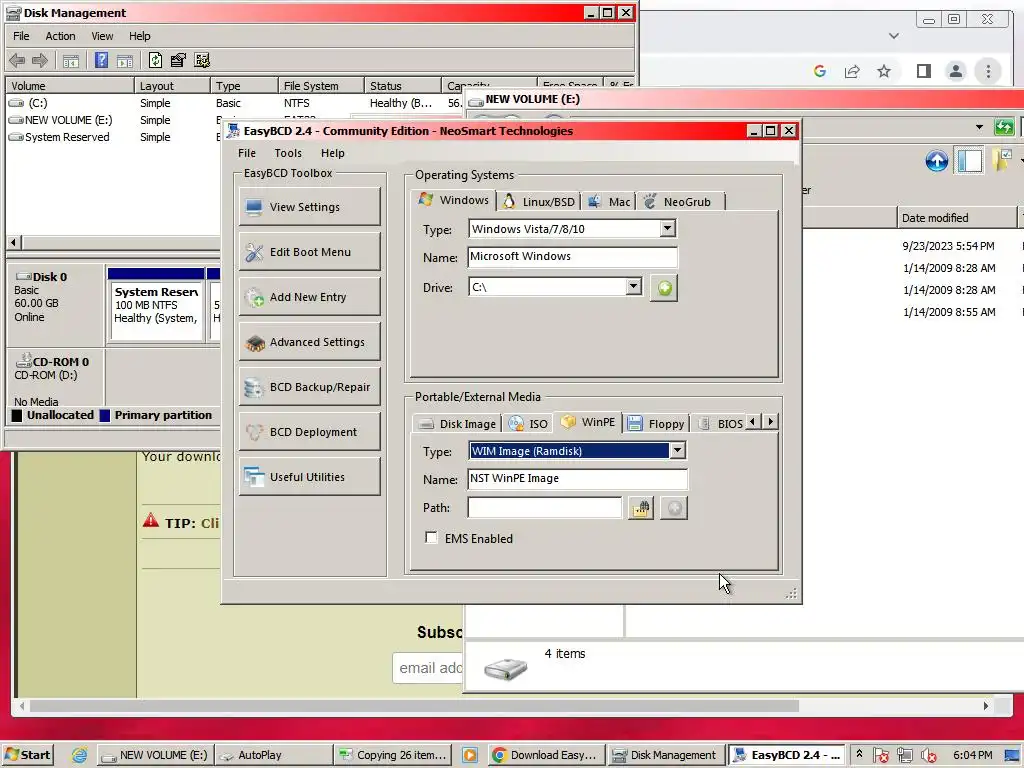Switch to the Floppy tab
The height and width of the screenshot is (768, 1024).
click(655, 424)
